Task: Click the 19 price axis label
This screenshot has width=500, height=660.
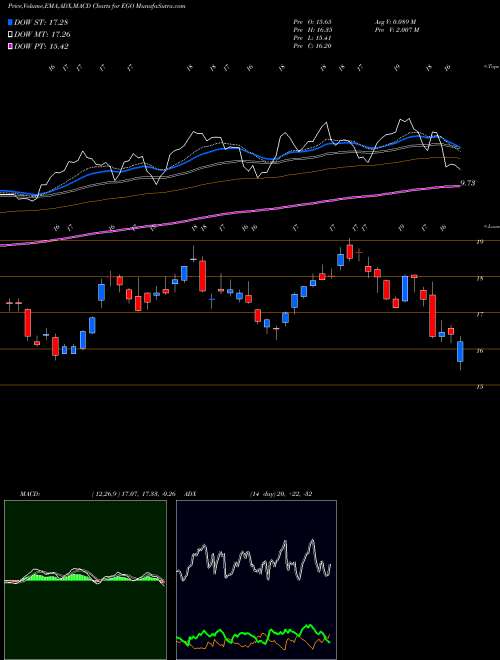Action: coord(480,242)
